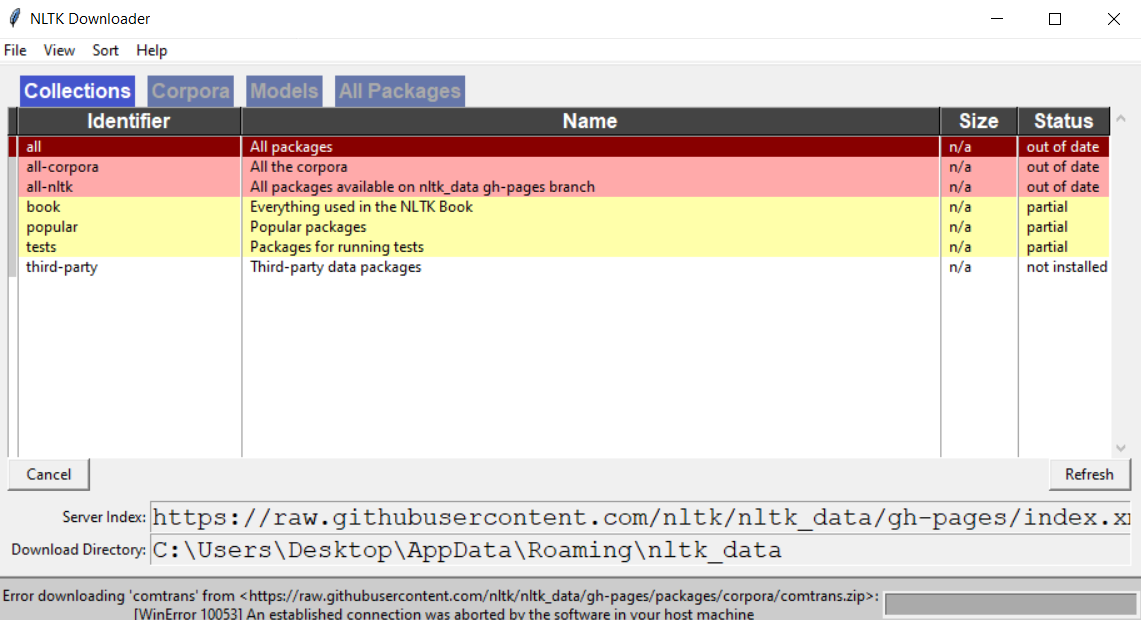Screen dimensions: 1141x620
Task: Click the Cancel button
Action: 48,474
